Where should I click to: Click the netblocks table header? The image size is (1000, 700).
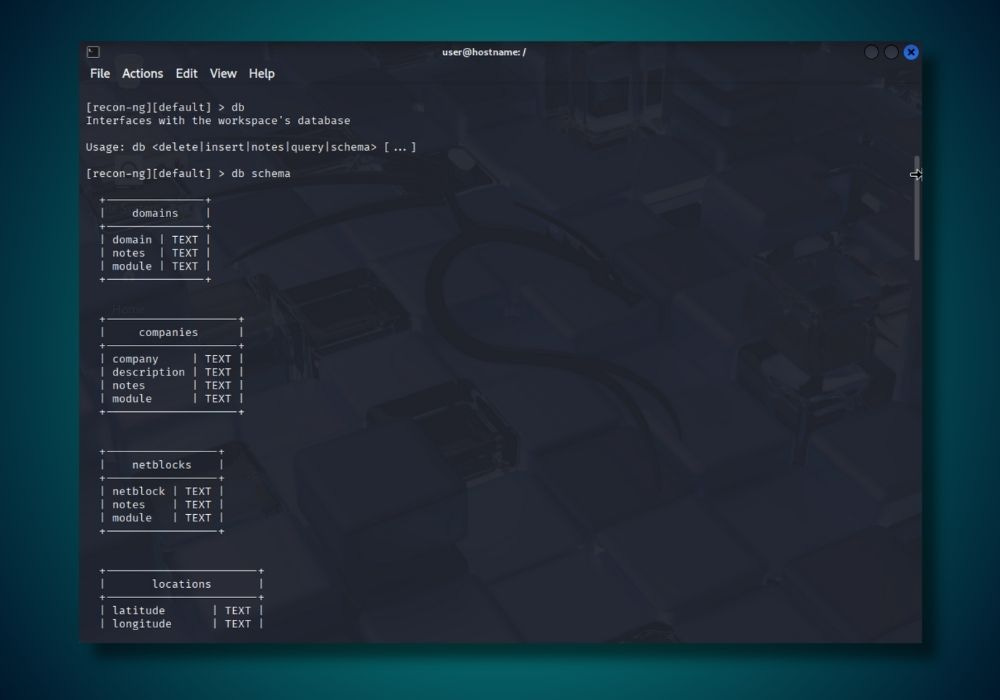pyautogui.click(x=160, y=464)
